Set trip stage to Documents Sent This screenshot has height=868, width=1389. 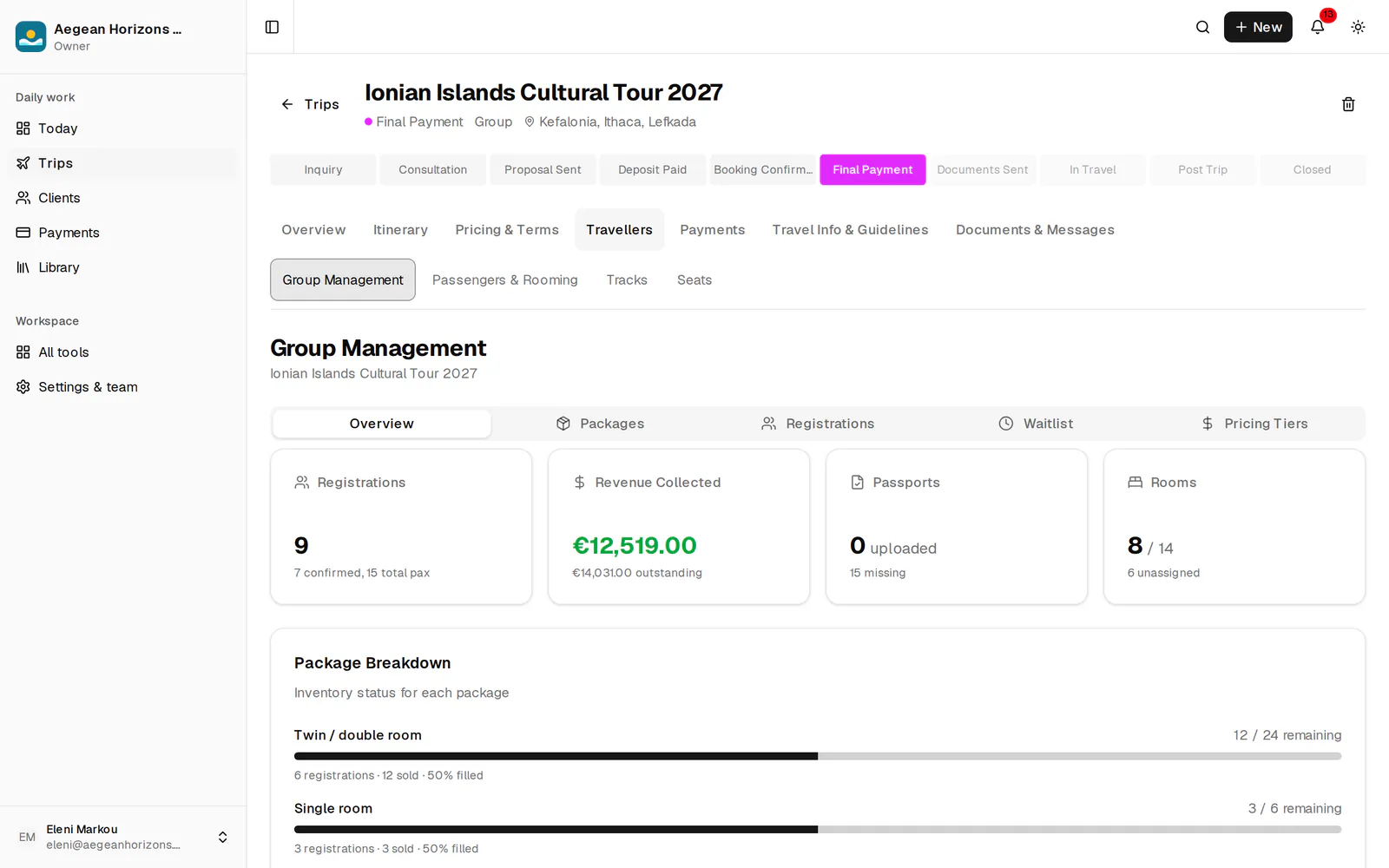[982, 170]
